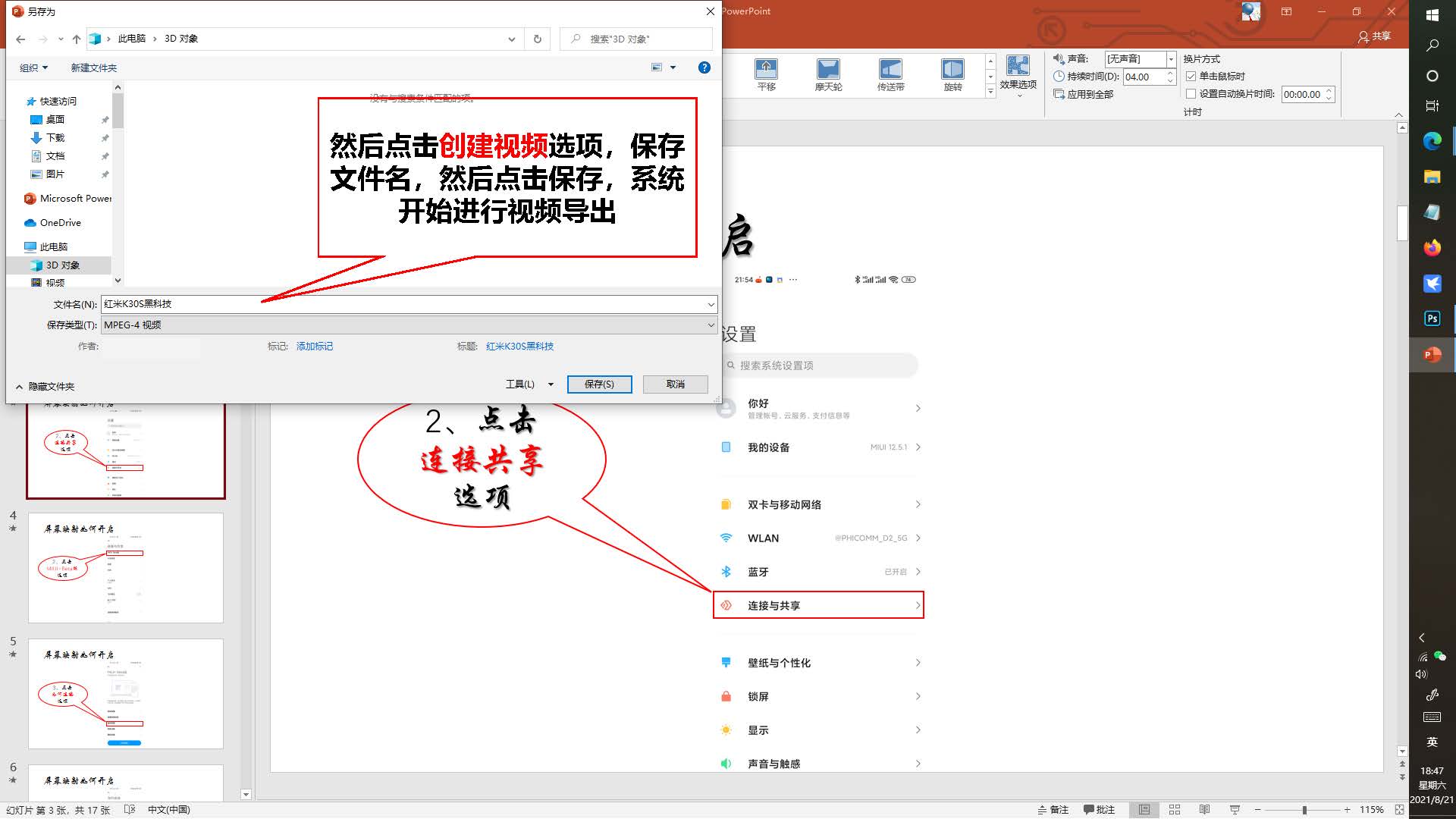Toggle 单击鼠标时 advance checkbox

click(1191, 76)
